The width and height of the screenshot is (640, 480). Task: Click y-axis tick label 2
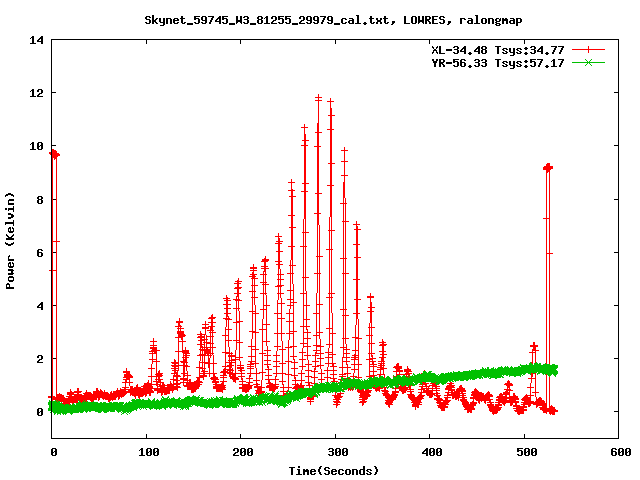40,359
